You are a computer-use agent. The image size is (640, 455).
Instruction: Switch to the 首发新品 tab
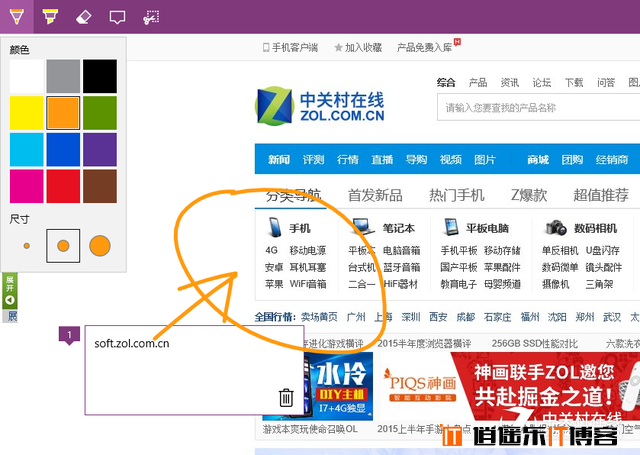point(375,195)
